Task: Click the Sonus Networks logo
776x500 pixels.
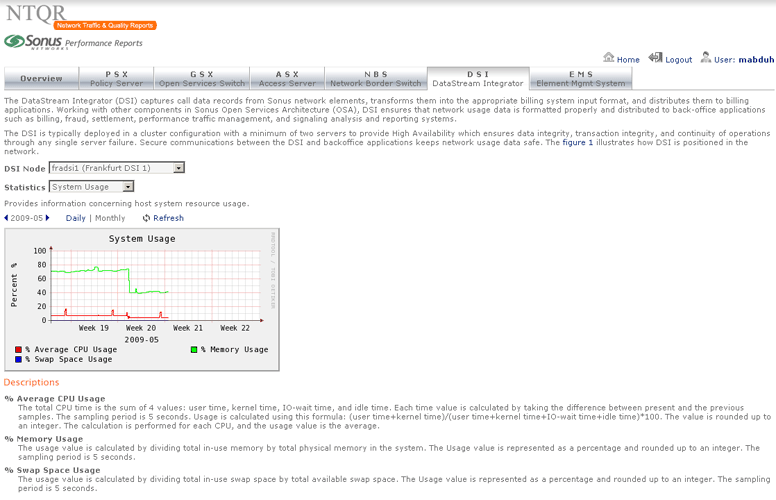Action: [x=33, y=42]
